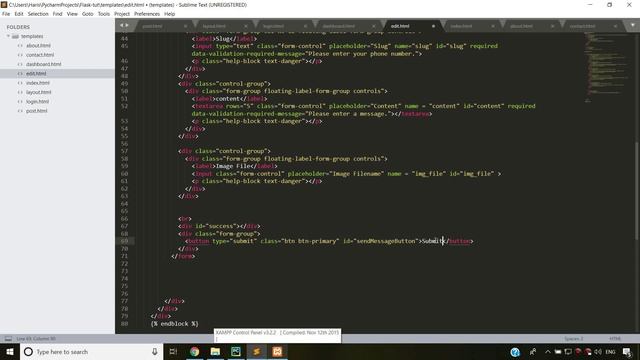Close the dashboard.html tab
Viewport: 640px width, 360px height.
point(373,26)
